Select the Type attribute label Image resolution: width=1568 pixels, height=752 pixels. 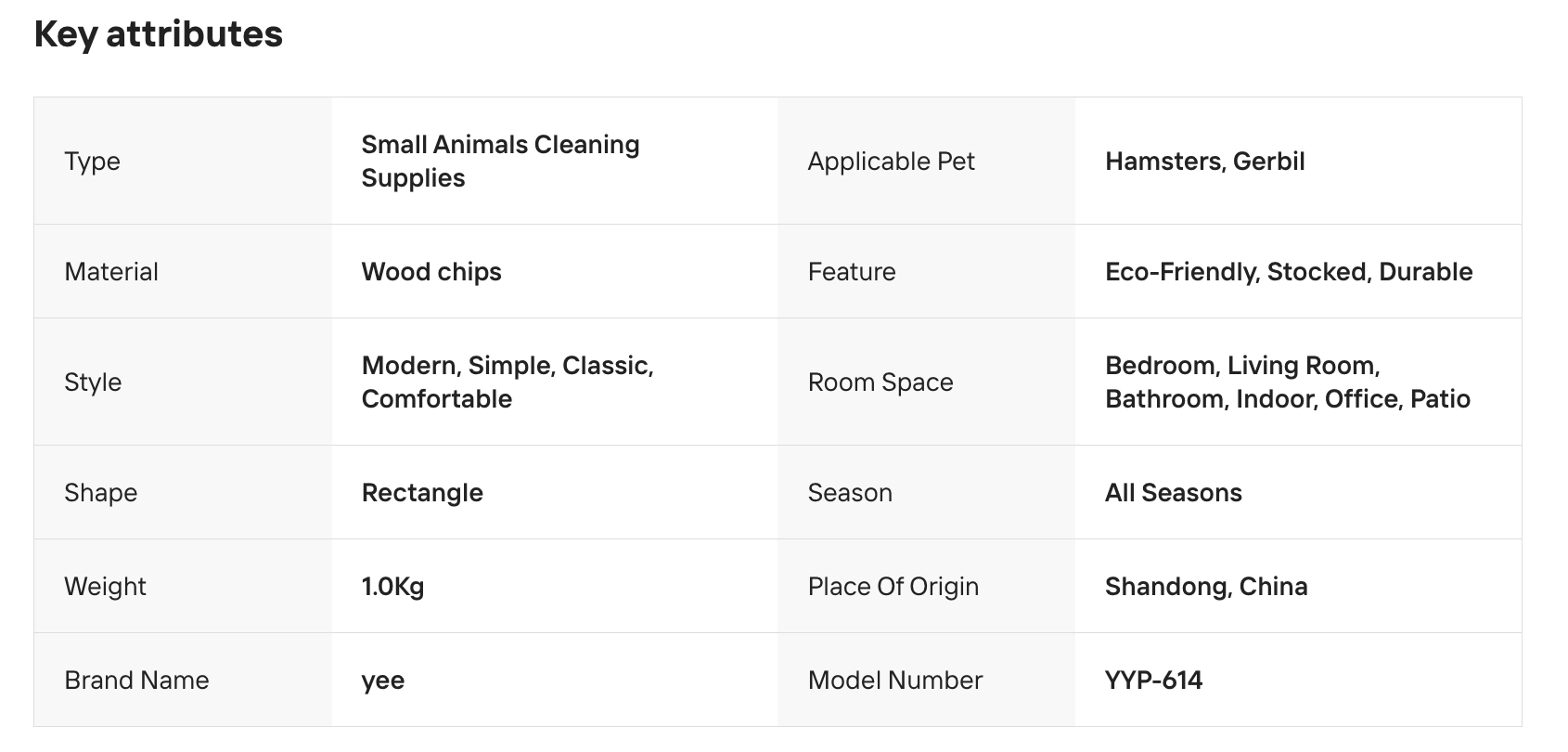(92, 161)
